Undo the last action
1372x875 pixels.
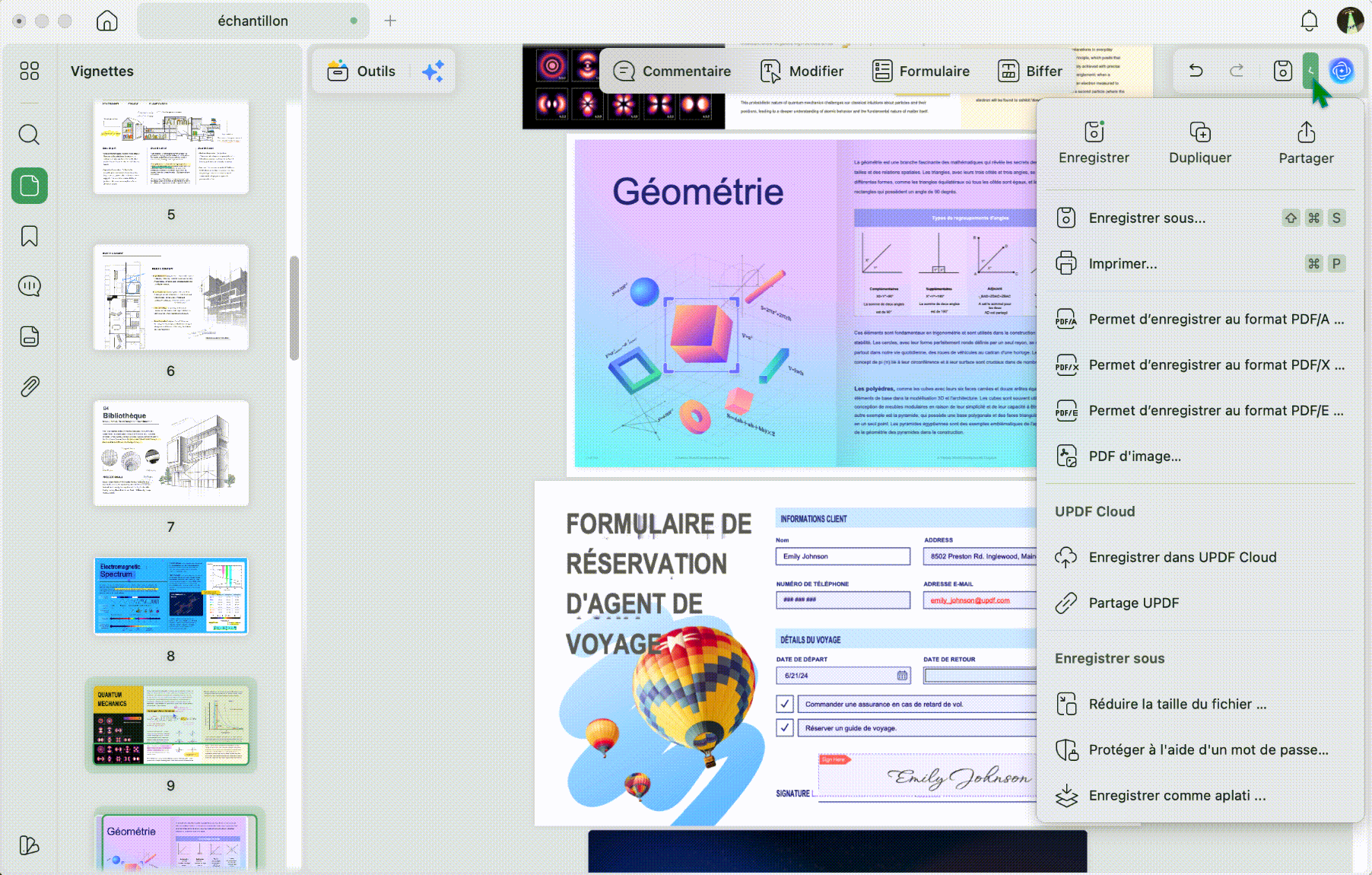point(1196,71)
